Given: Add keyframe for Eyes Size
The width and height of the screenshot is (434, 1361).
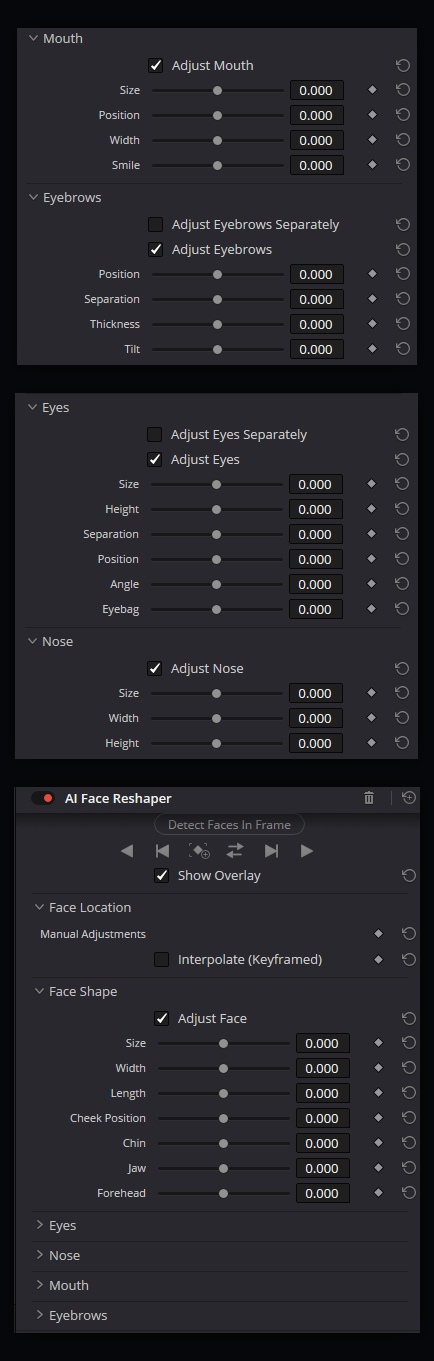Looking at the screenshot, I should tap(371, 484).
